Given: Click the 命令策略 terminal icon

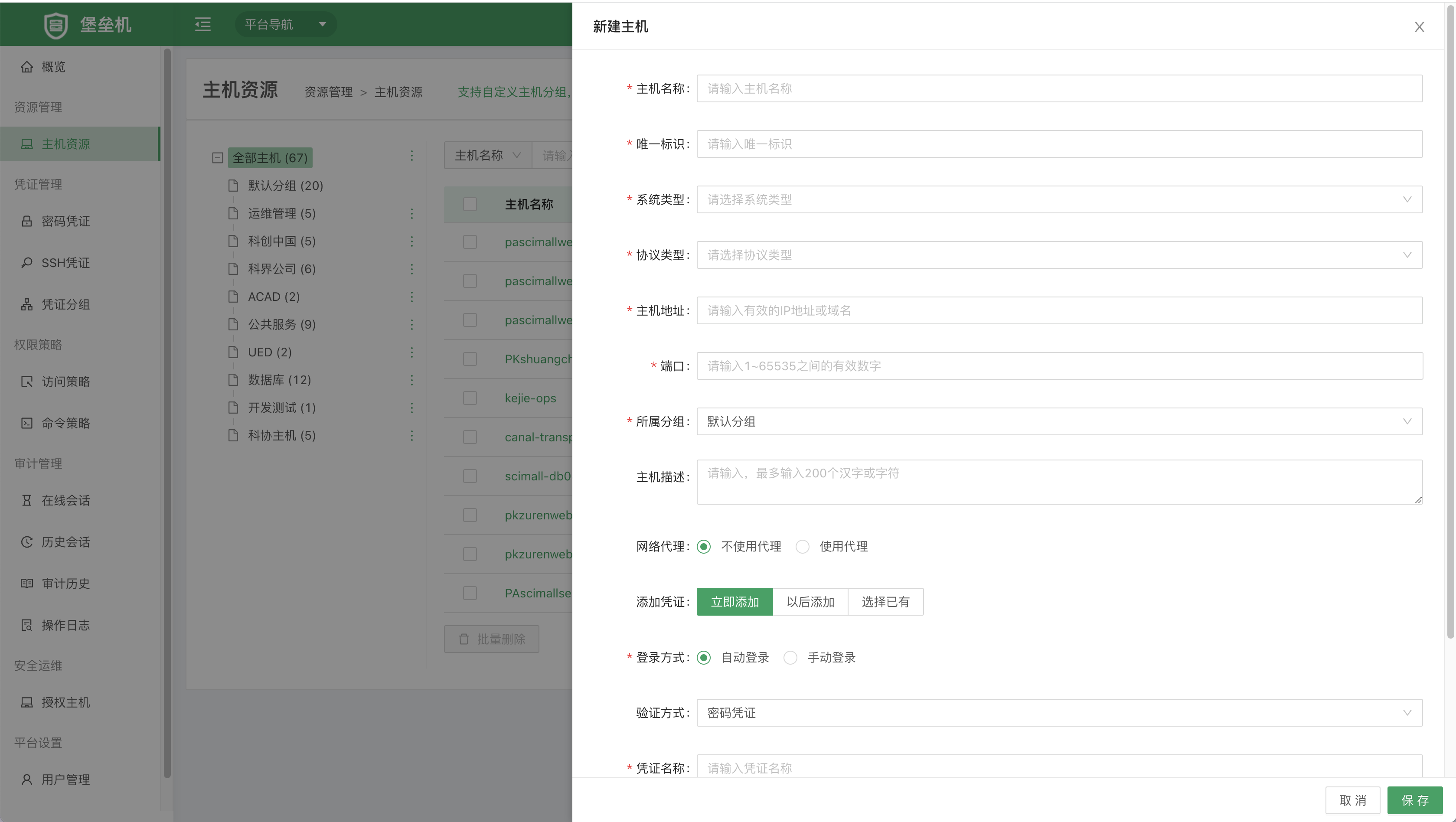Looking at the screenshot, I should [26, 424].
